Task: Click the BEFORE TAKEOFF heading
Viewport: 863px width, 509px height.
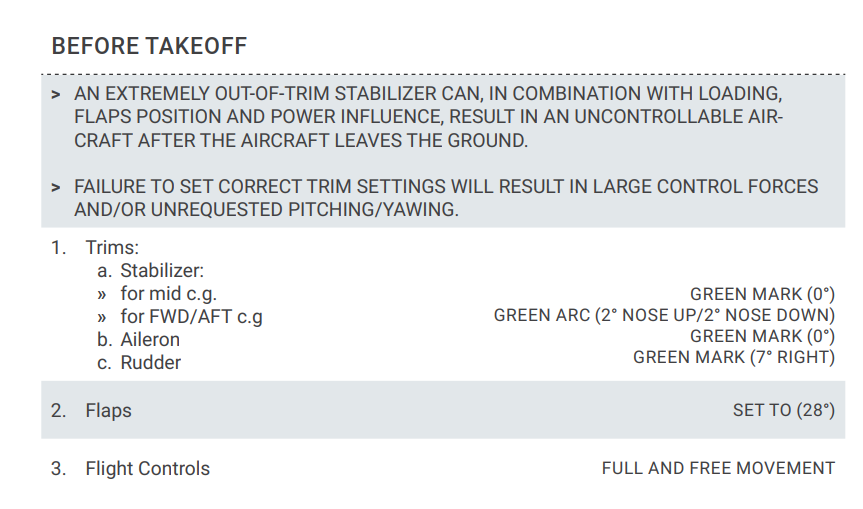Action: pos(149,46)
